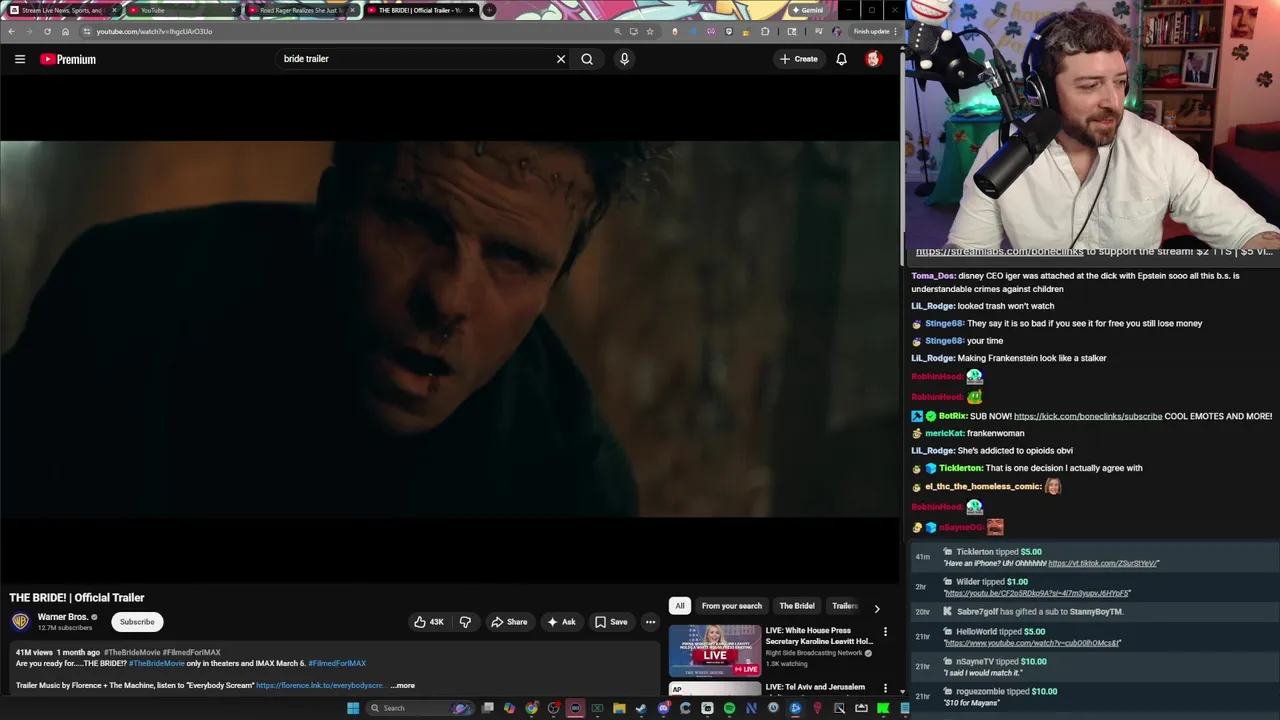Open the #TheBrideMovie hashtag above description

[132, 652]
